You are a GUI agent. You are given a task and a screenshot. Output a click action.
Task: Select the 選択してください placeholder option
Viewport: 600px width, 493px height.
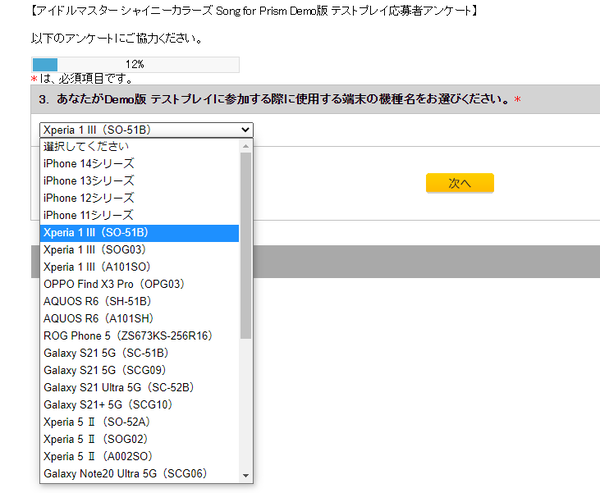(140, 146)
